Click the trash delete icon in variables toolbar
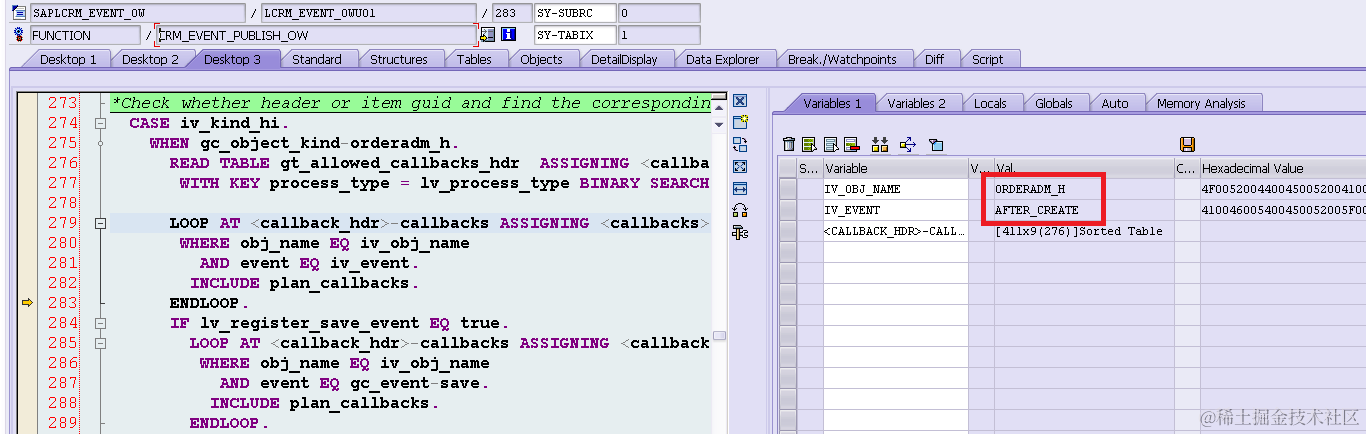The image size is (1366, 434). tap(789, 145)
